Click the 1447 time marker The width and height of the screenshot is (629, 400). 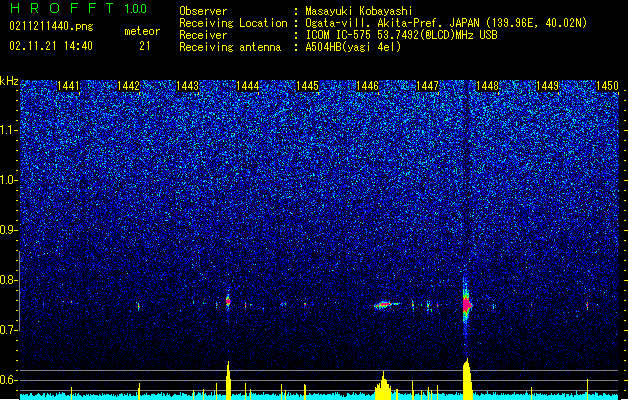tap(427, 86)
